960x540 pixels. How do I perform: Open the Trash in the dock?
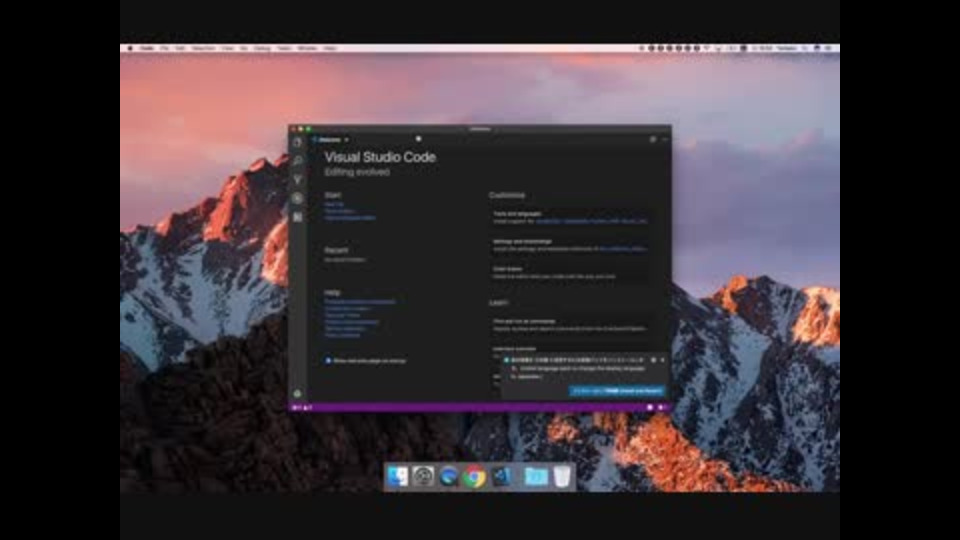562,476
